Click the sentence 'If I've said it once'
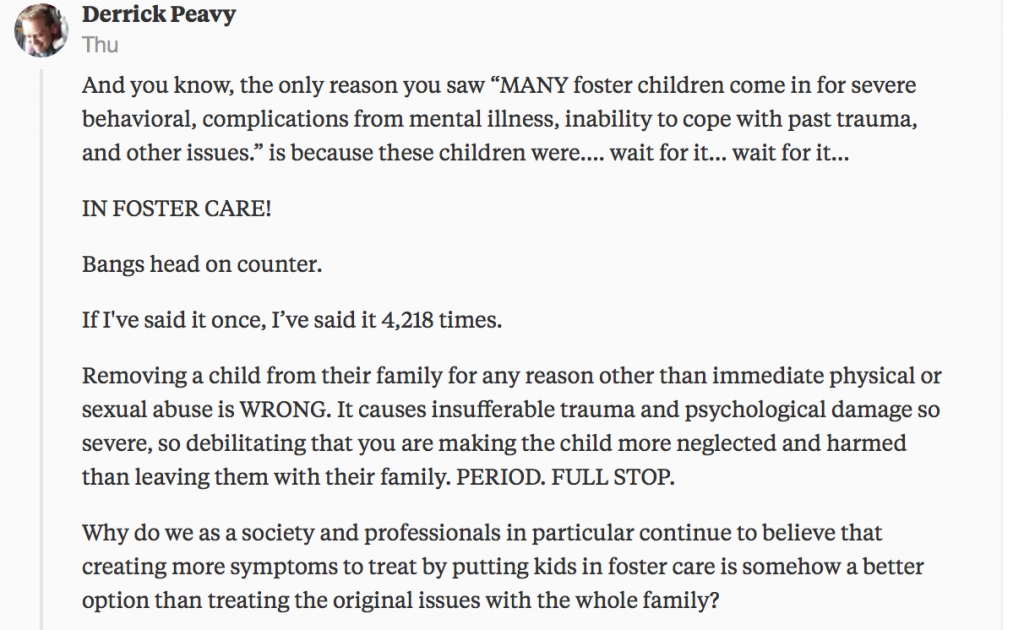 click(x=292, y=320)
